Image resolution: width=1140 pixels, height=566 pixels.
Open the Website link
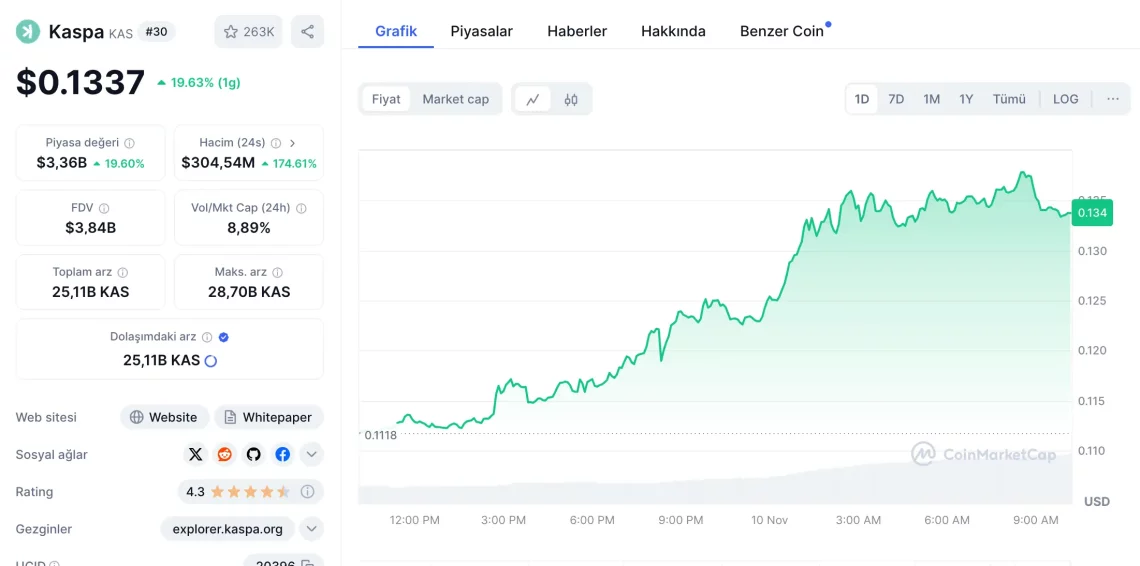164,418
